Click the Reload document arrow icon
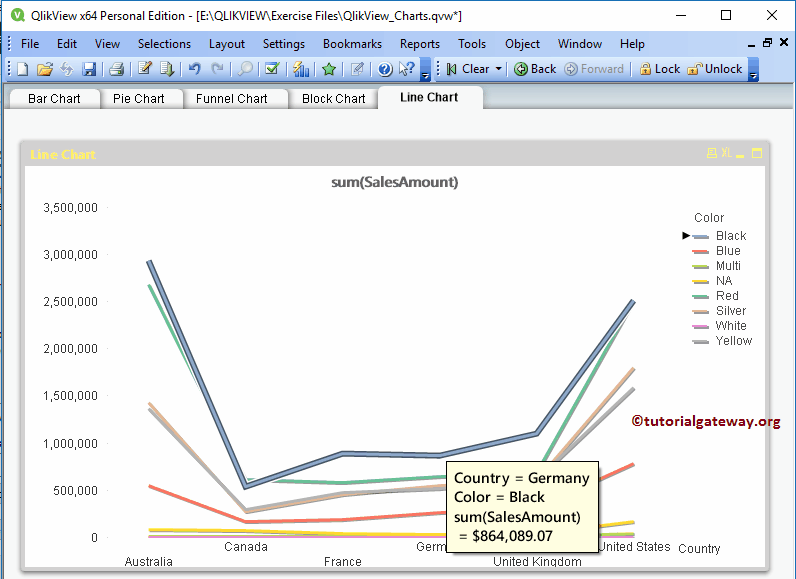This screenshot has width=796, height=579. 167,69
